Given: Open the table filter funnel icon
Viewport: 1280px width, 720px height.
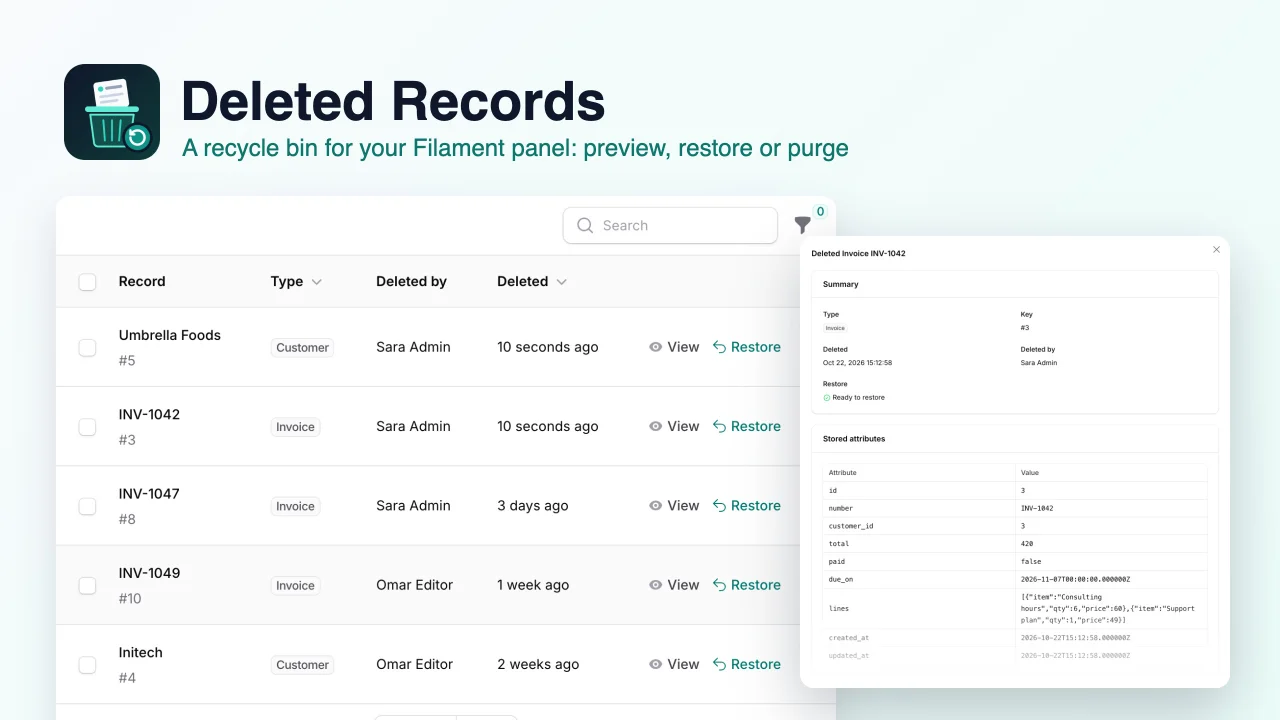Looking at the screenshot, I should 802,225.
